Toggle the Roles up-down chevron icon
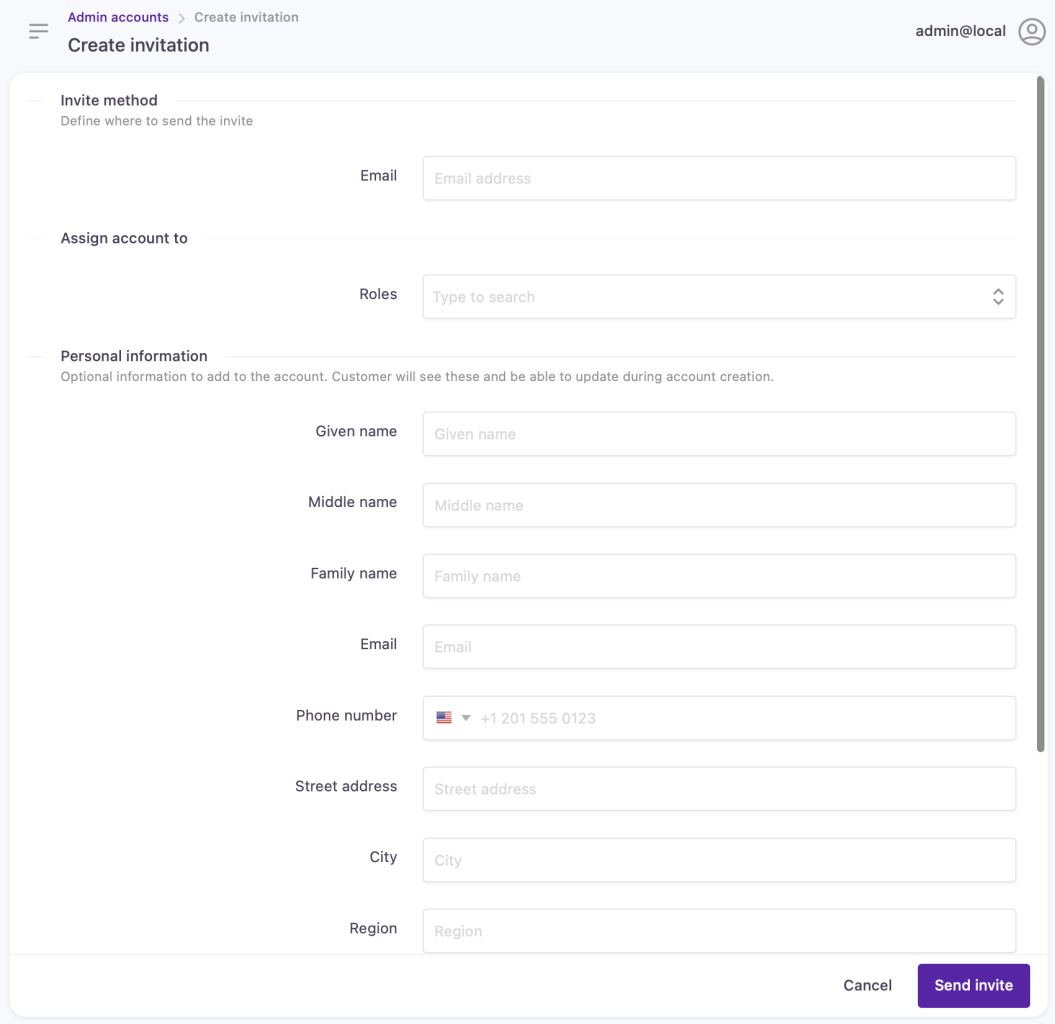This screenshot has height=1024, width=1055. coord(998,297)
